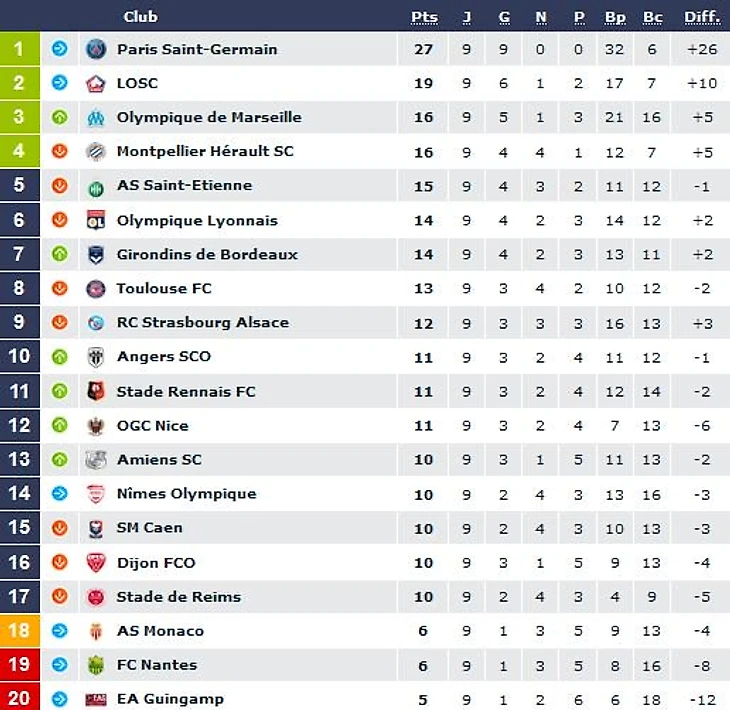730x710 pixels.
Task: Click the Olympique de Marseille crest
Action: (96, 117)
